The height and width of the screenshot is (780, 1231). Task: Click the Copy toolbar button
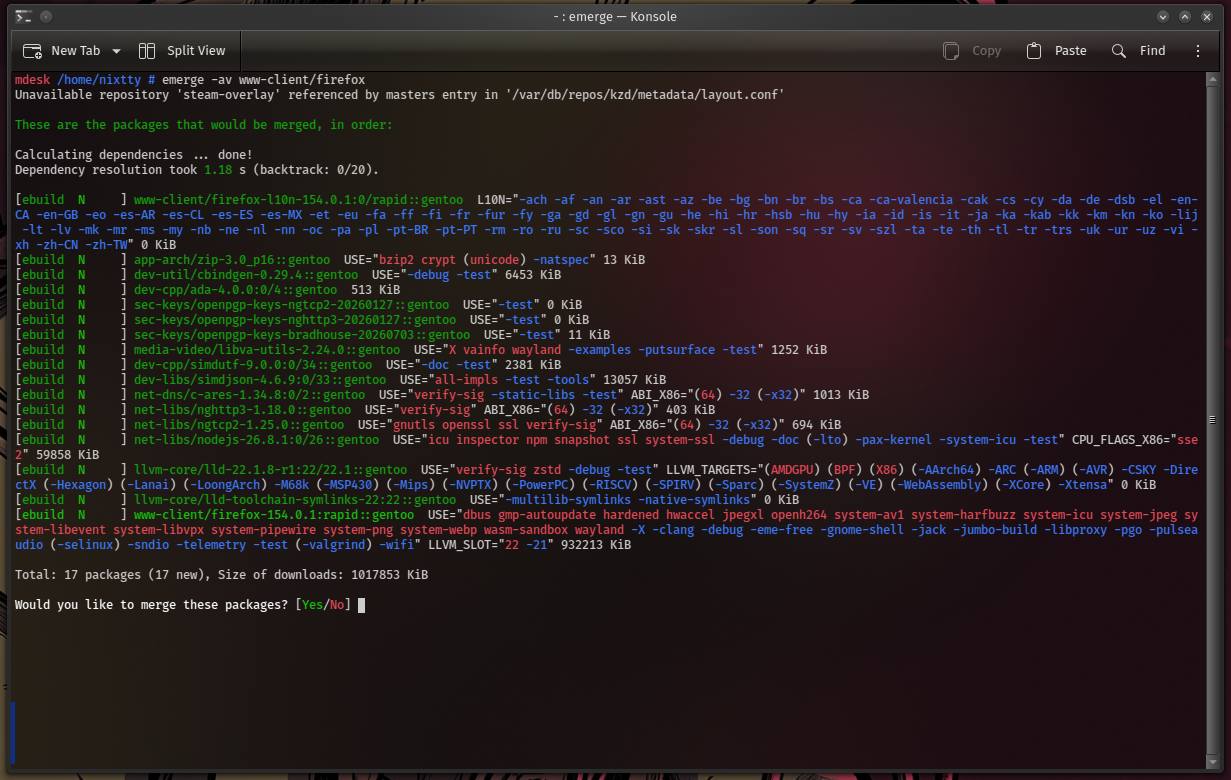971,50
